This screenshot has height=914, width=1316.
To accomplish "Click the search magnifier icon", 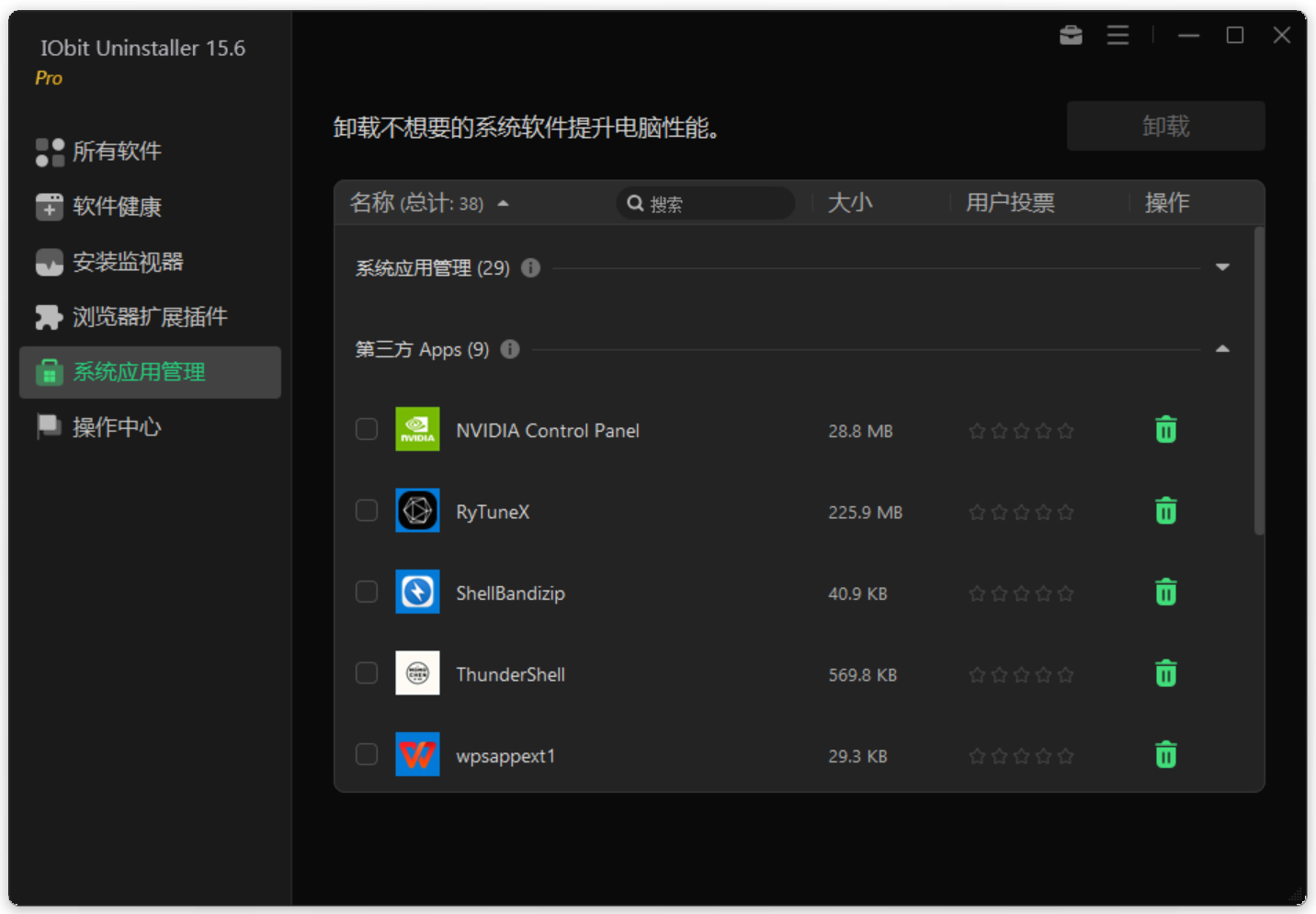I will point(635,203).
